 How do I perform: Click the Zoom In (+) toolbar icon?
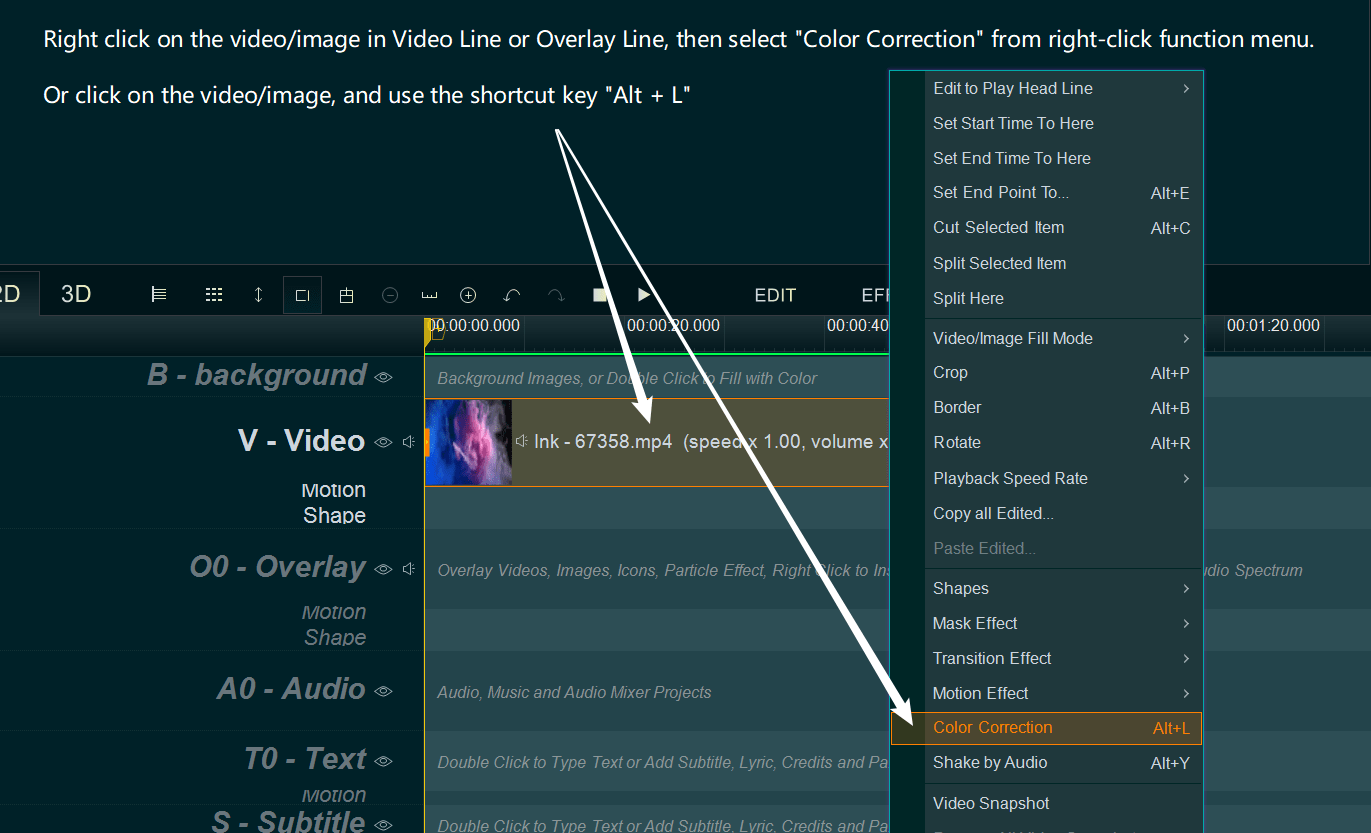[467, 294]
